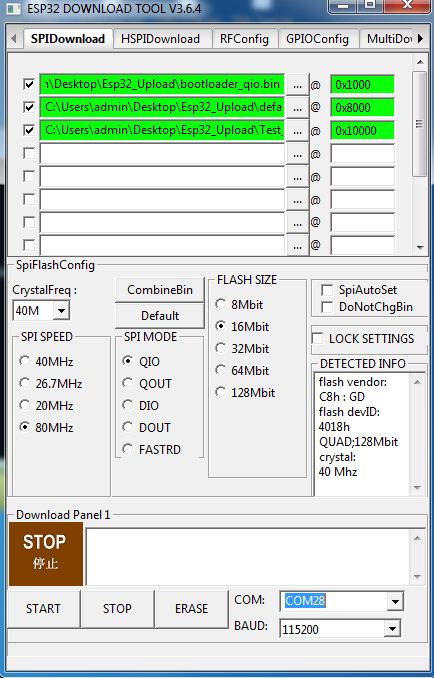Click the Esp32_Upload\Test file path field
The image size is (434, 678).
pyautogui.click(x=162, y=130)
